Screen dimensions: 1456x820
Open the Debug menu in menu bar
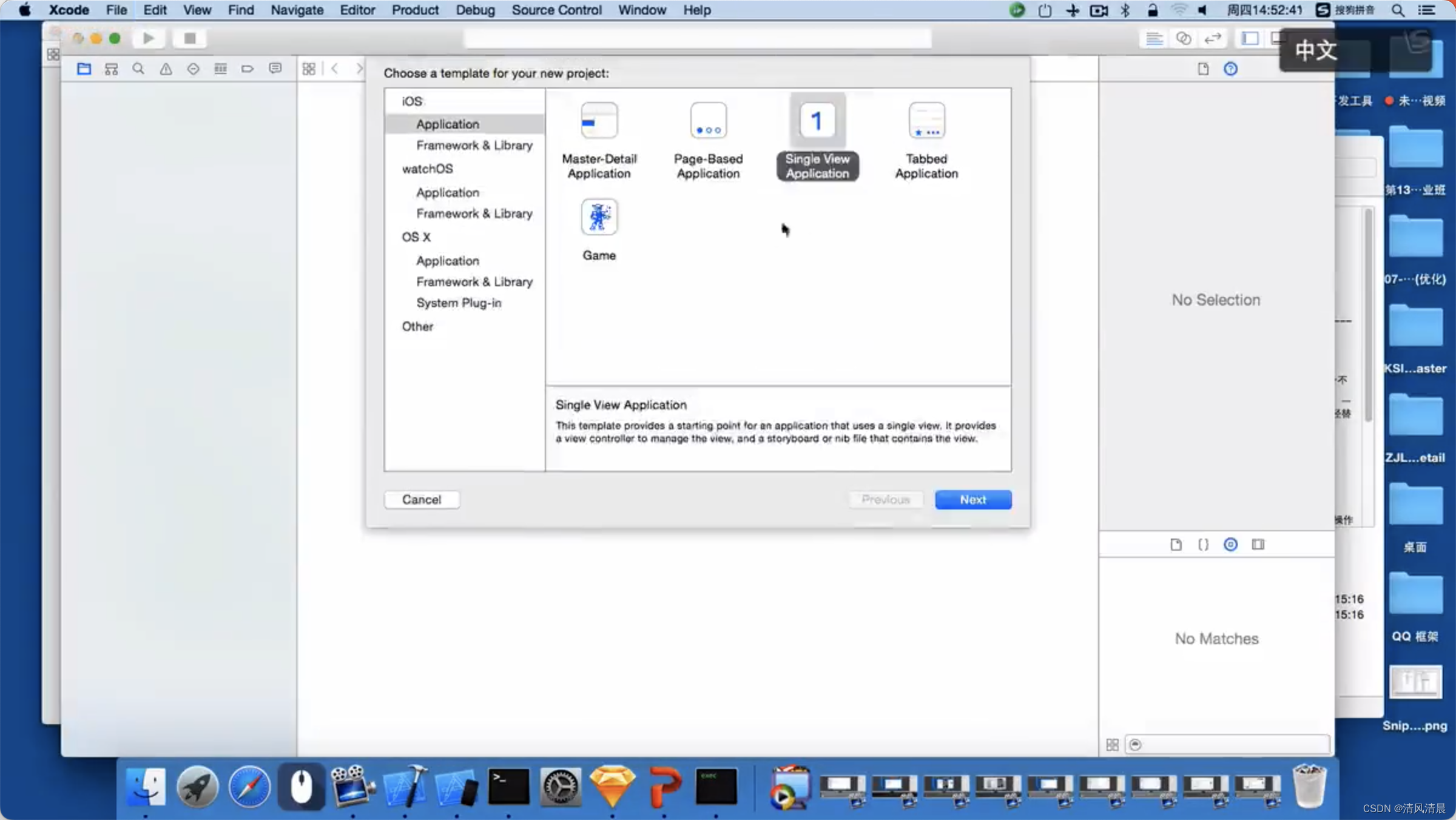(474, 10)
